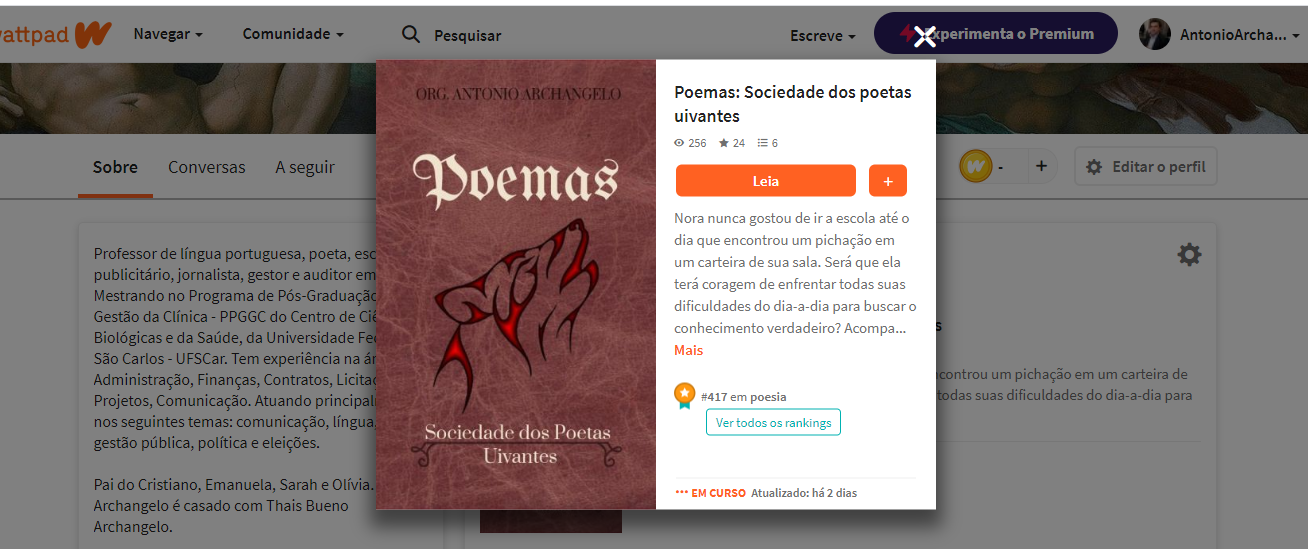Select the Sobre tab

click(115, 167)
